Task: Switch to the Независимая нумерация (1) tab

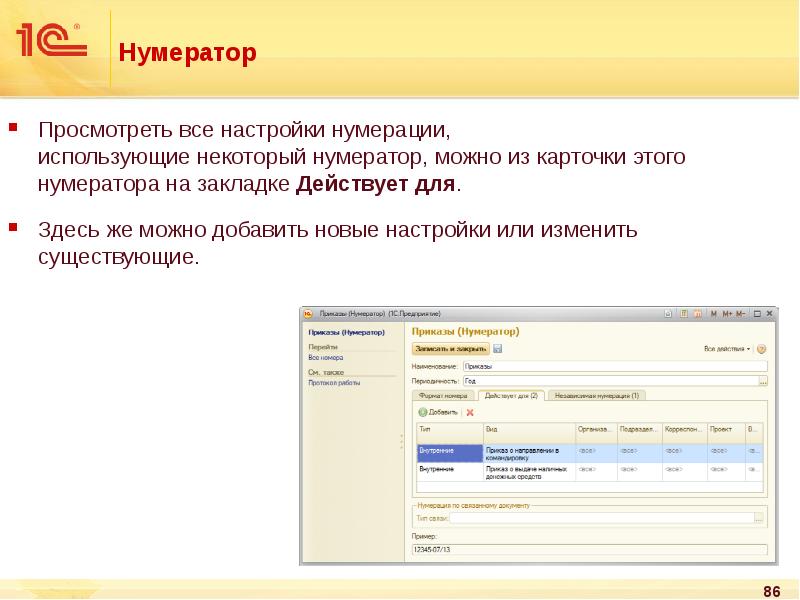Action: pyautogui.click(x=598, y=396)
